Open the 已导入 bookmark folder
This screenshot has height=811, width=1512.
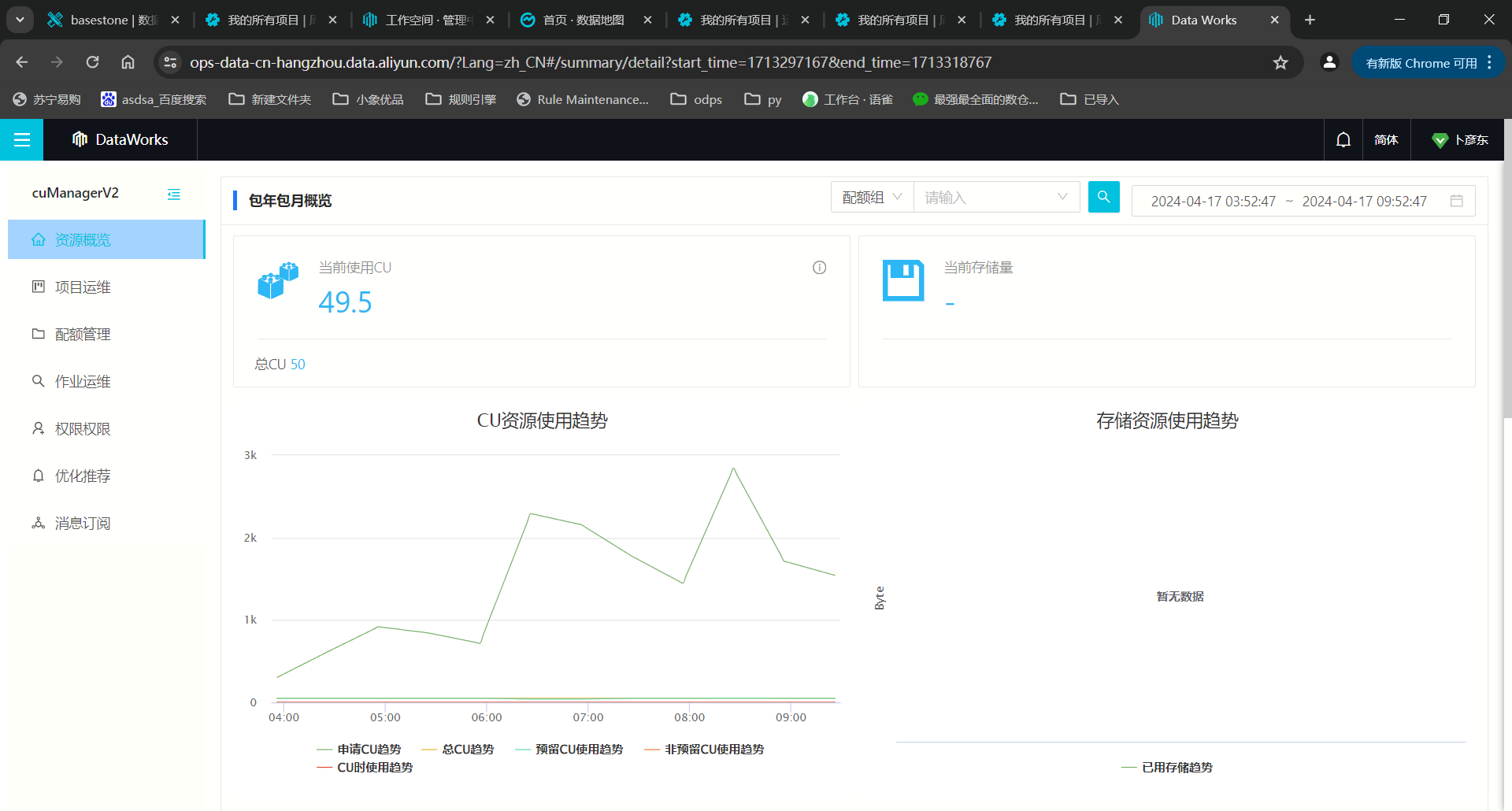click(1090, 99)
